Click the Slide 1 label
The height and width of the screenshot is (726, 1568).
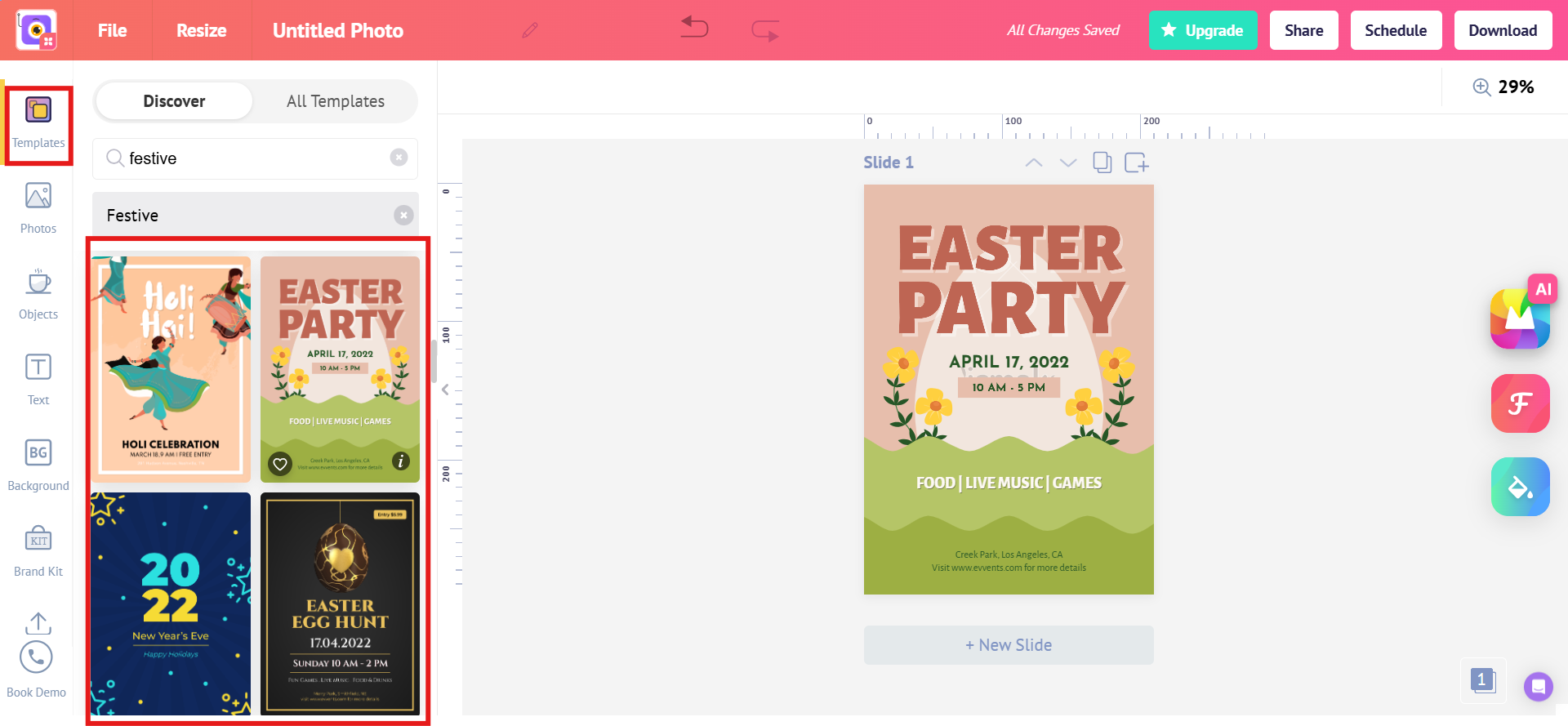coord(889,163)
